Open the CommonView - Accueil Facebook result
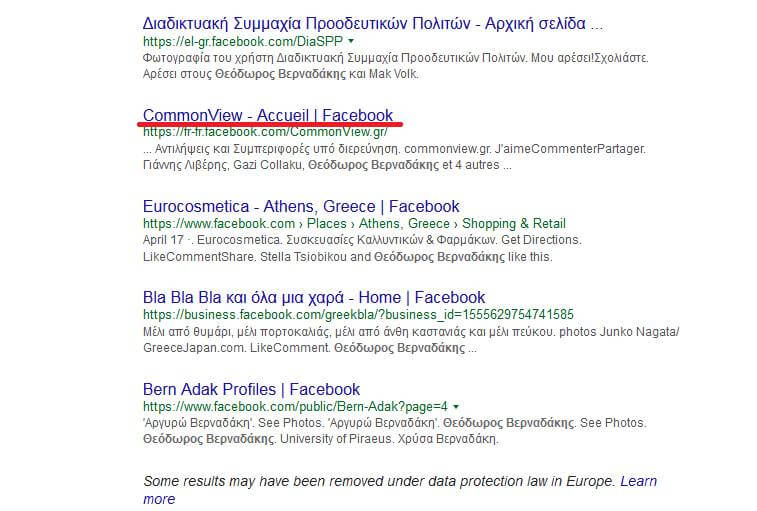Image resolution: width=757 pixels, height=511 pixels. pyautogui.click(x=267, y=114)
